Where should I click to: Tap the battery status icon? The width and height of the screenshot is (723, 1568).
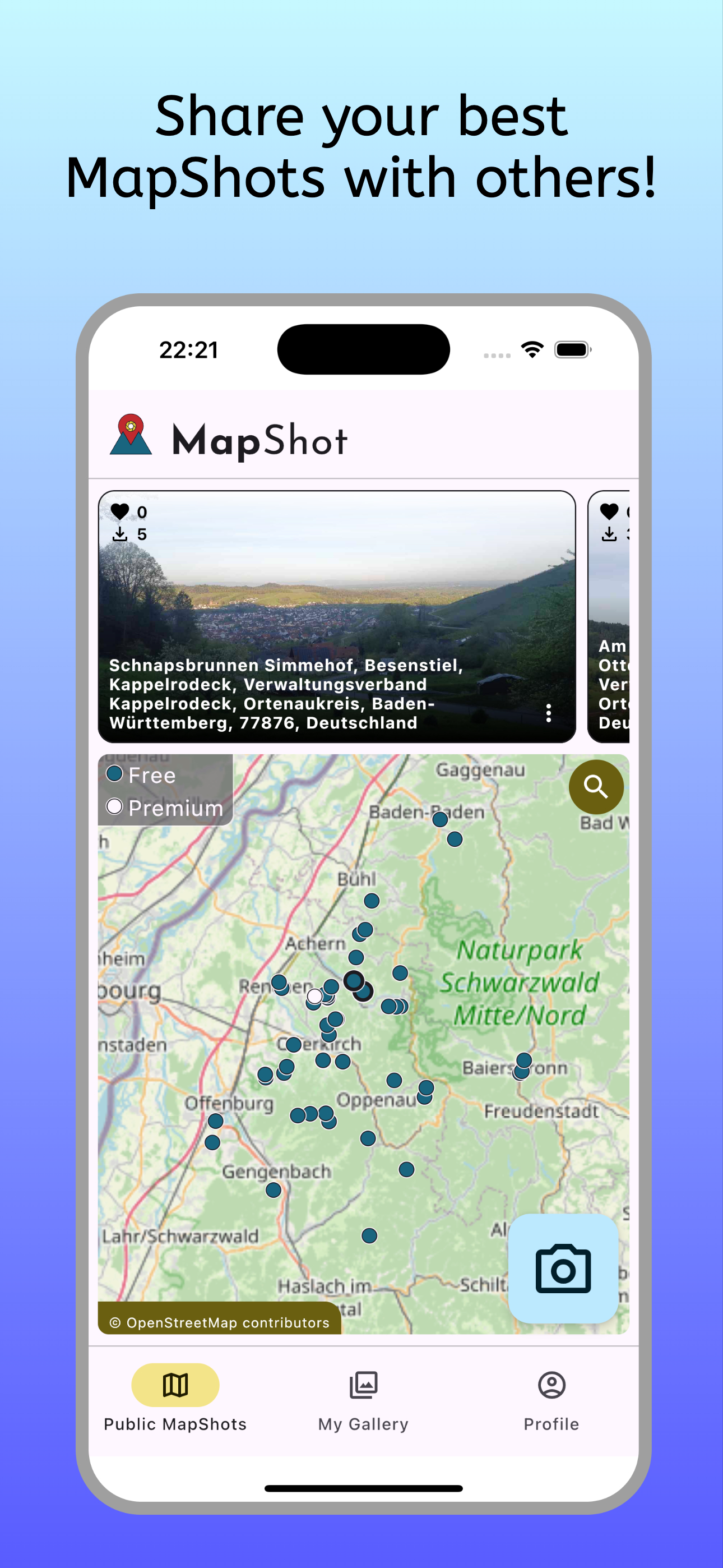573,349
